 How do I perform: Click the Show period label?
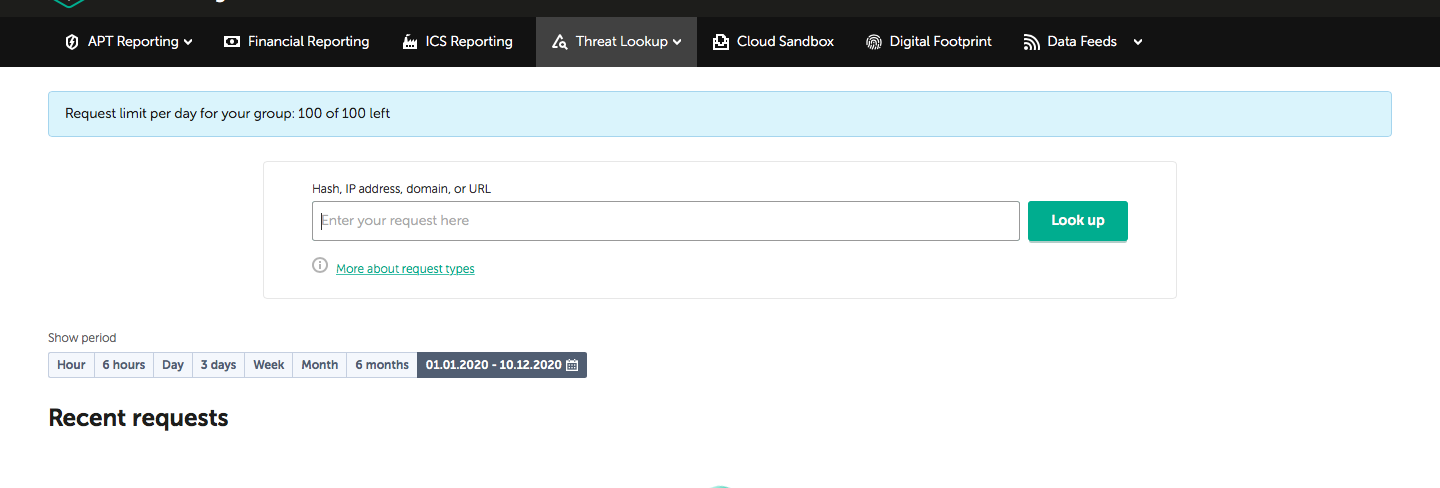(x=82, y=338)
